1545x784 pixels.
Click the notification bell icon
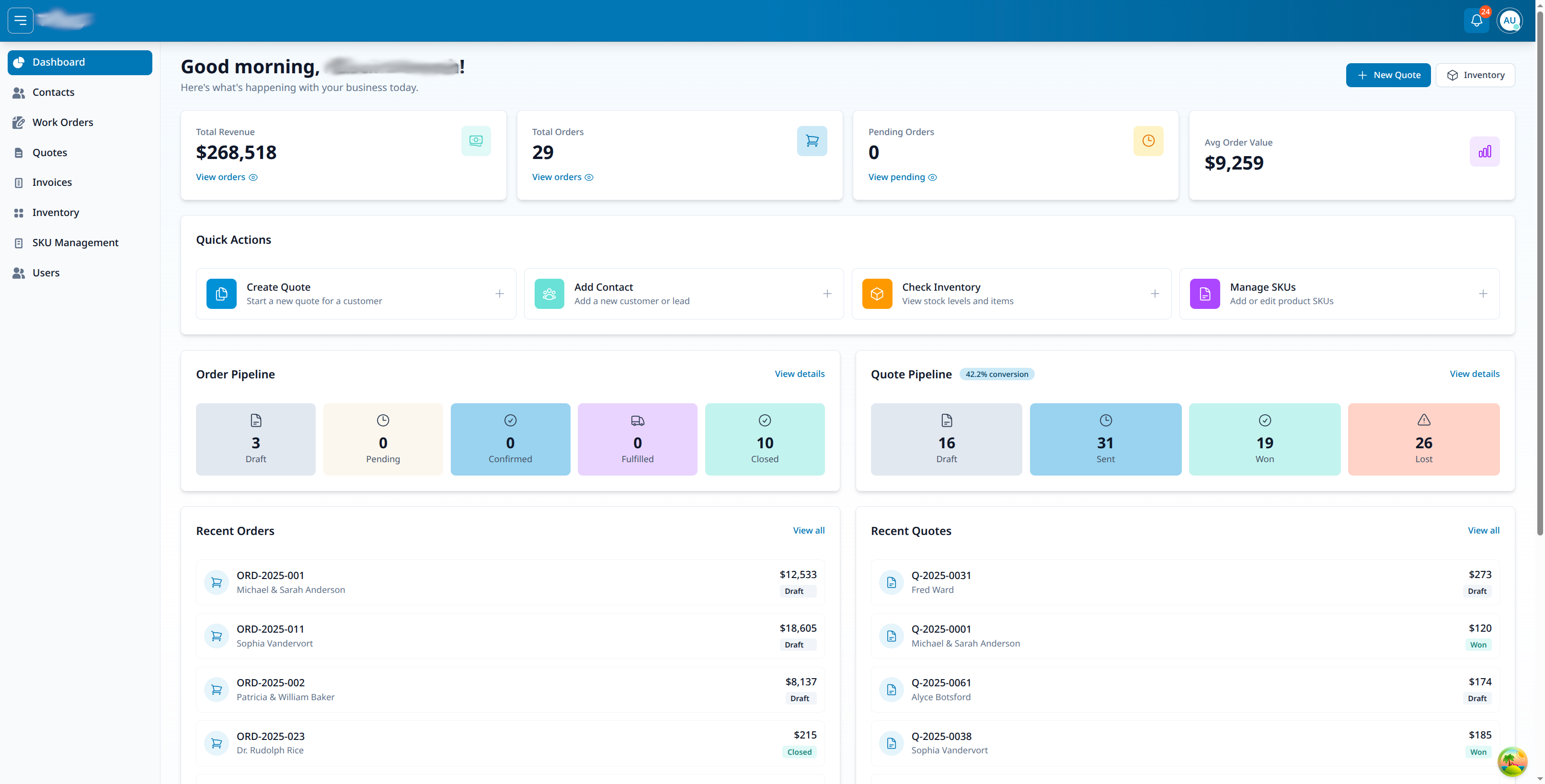click(1476, 20)
